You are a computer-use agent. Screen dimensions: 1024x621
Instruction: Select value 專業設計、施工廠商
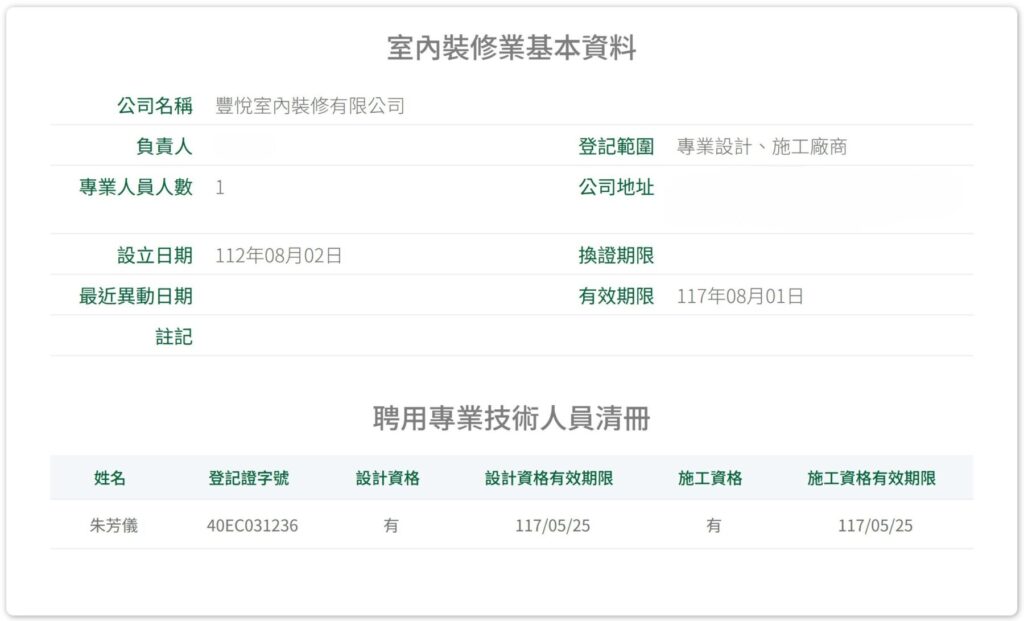(761, 146)
